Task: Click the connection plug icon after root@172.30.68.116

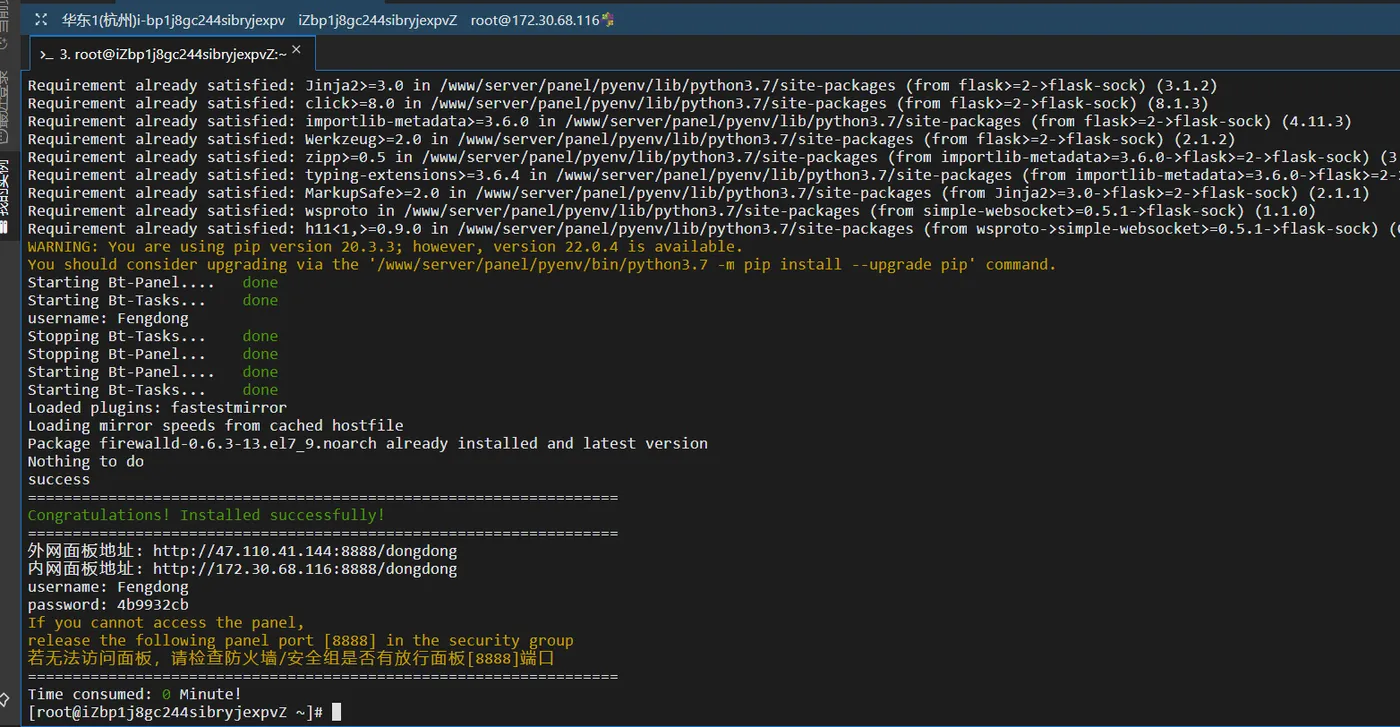Action: 608,20
